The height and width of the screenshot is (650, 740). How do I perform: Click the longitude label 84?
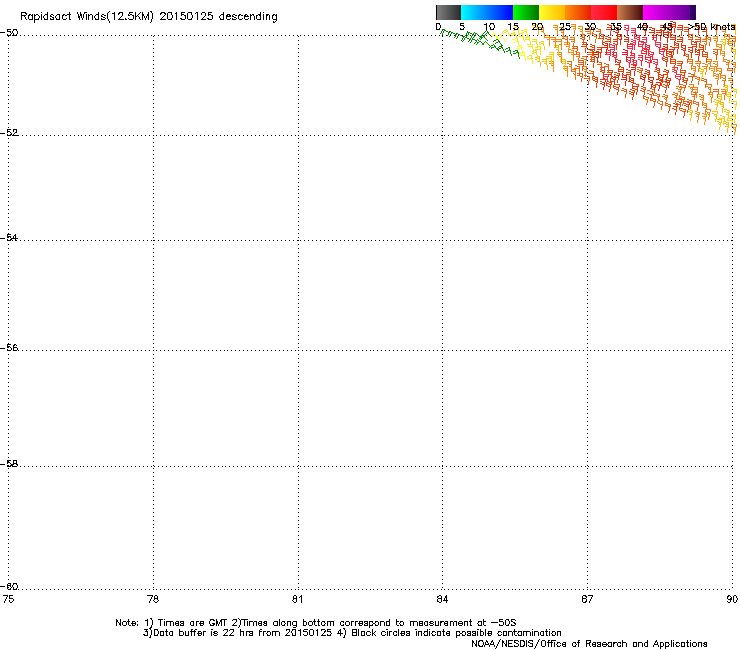pos(442,599)
